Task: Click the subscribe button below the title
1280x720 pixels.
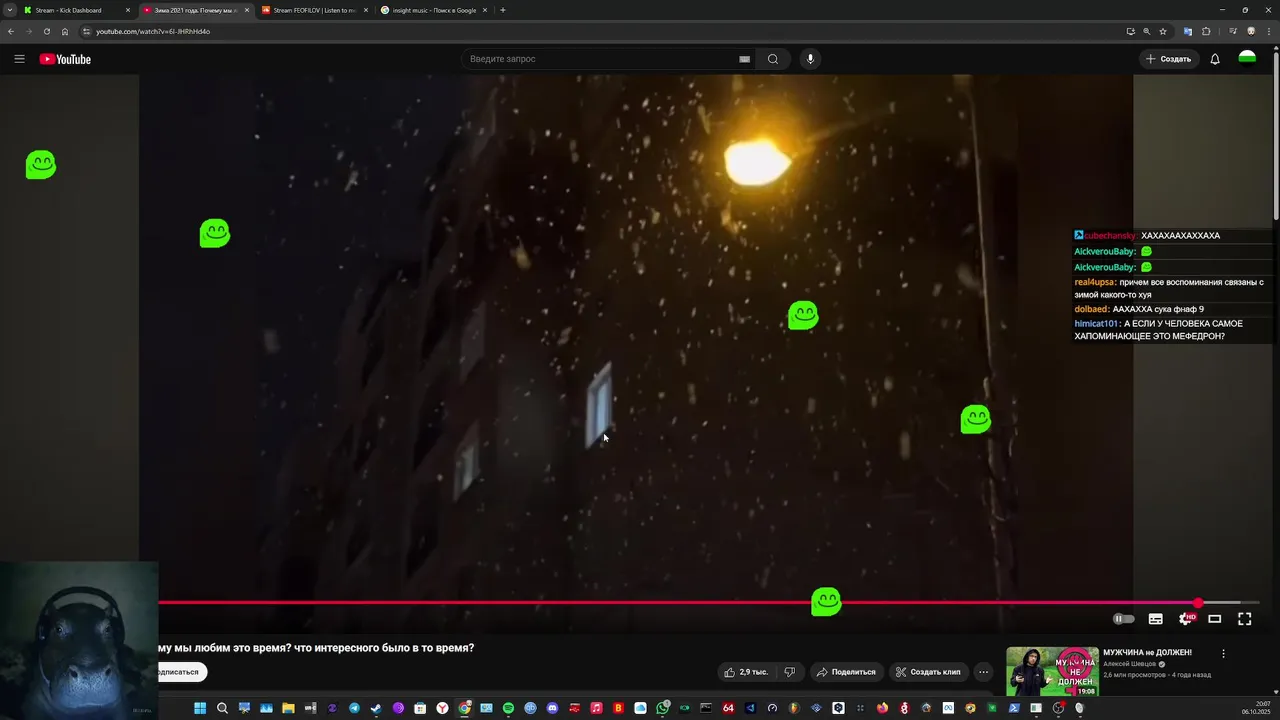Action: coord(181,672)
